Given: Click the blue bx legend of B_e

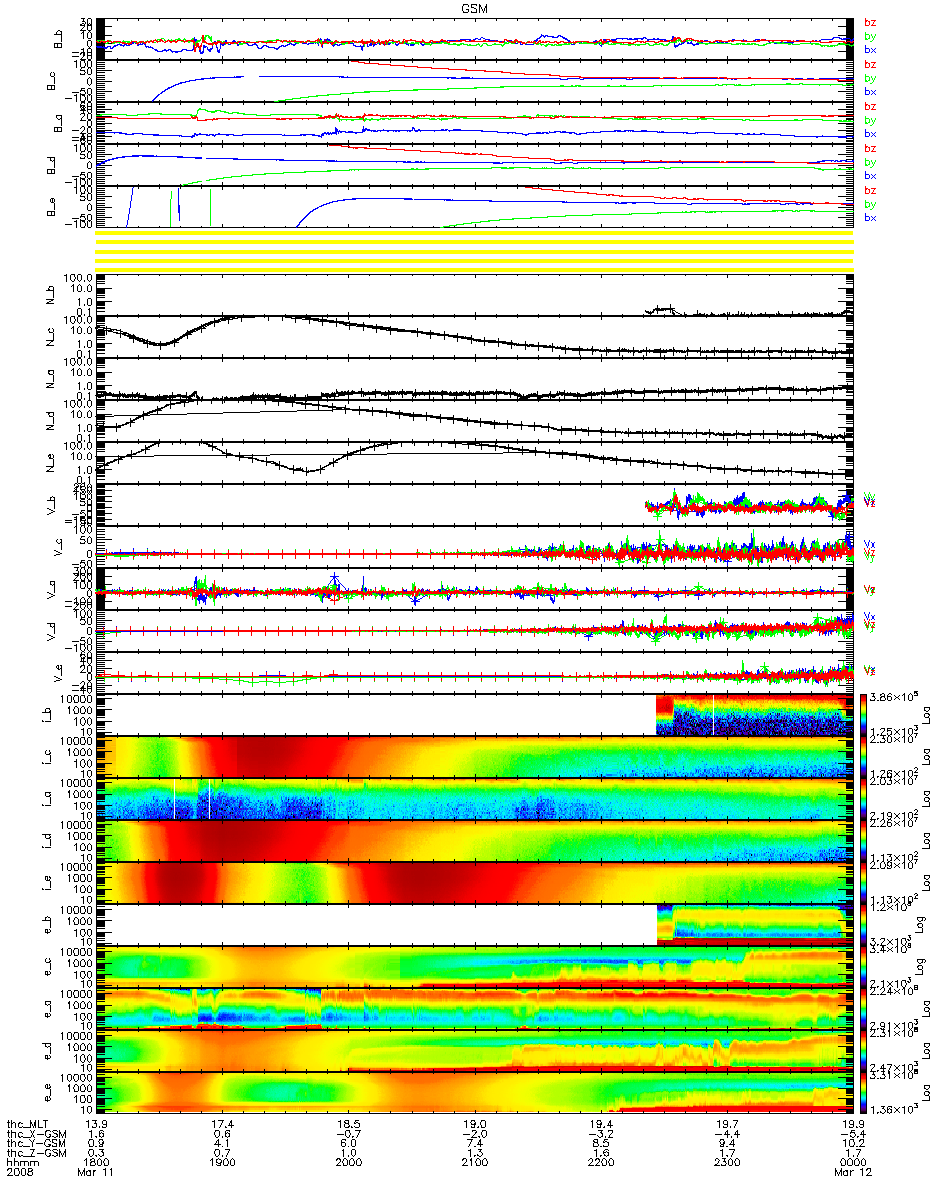Looking at the screenshot, I should [x=870, y=217].
